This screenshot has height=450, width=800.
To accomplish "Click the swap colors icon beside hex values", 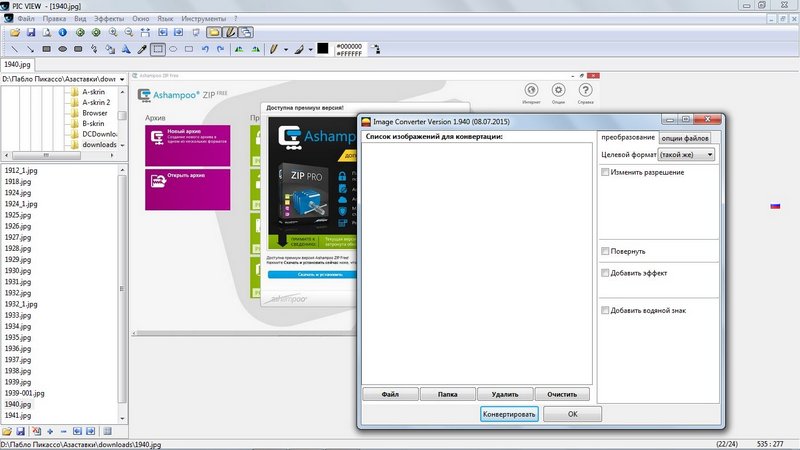I will coord(375,49).
